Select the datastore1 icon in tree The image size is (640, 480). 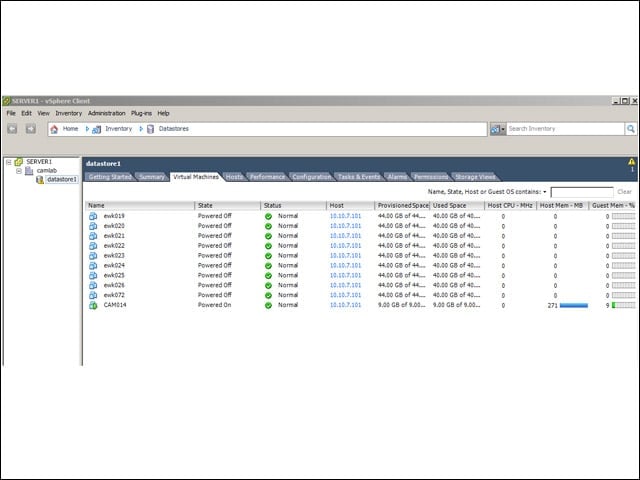(x=40, y=180)
